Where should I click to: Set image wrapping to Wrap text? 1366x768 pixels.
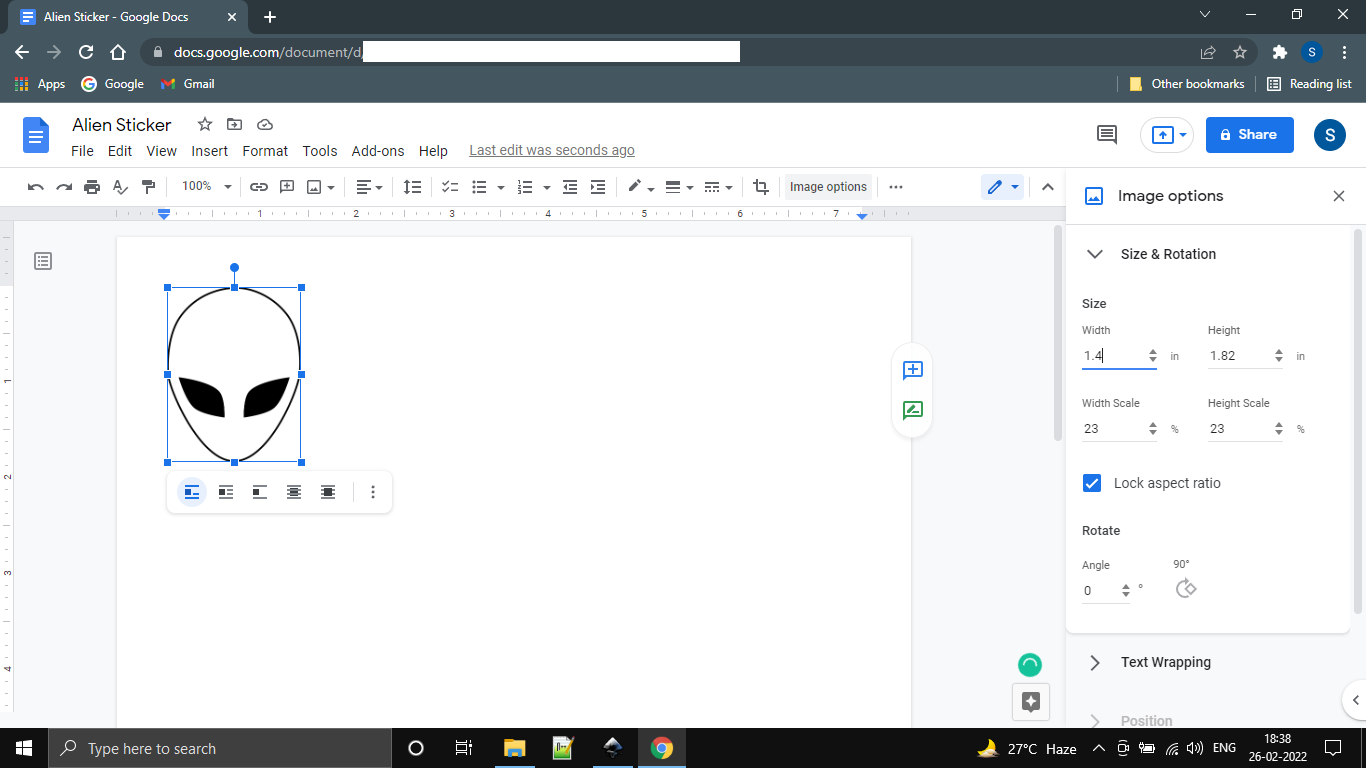click(x=225, y=491)
